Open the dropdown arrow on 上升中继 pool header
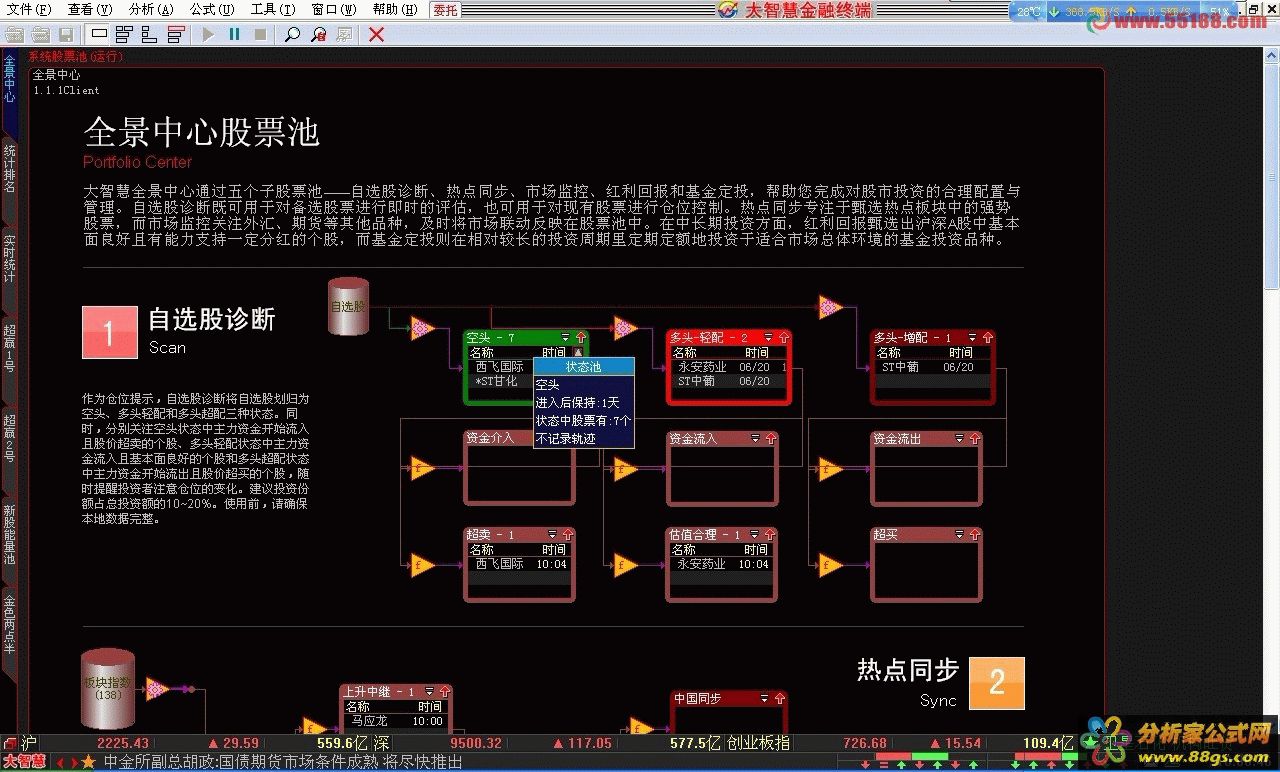The width and height of the screenshot is (1280, 772). [429, 691]
